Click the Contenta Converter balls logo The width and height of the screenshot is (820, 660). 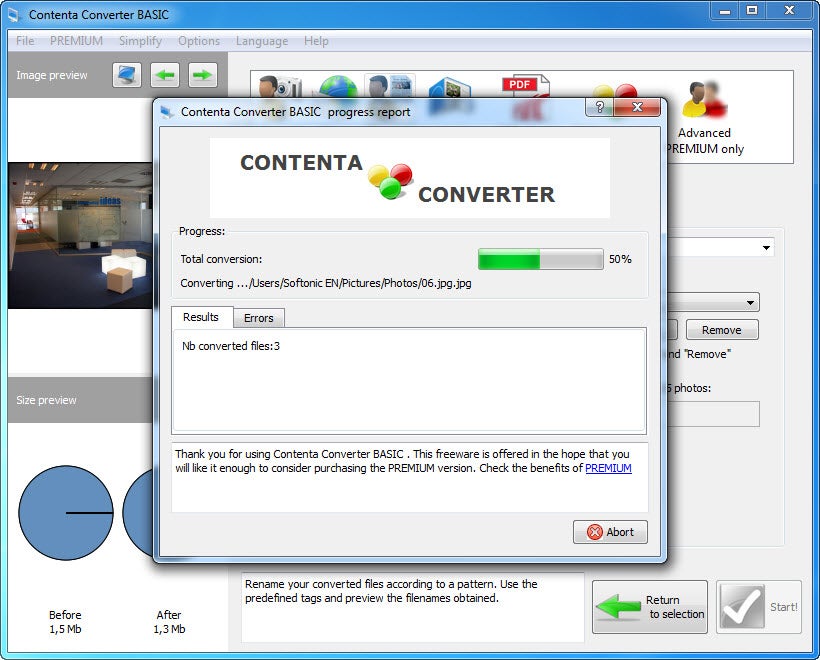390,181
